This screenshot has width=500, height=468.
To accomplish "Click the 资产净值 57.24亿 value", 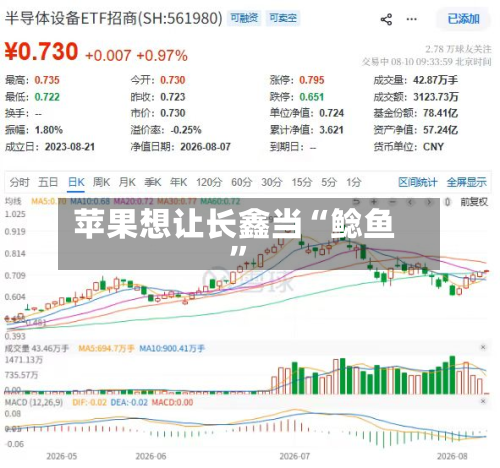I will point(440,130).
